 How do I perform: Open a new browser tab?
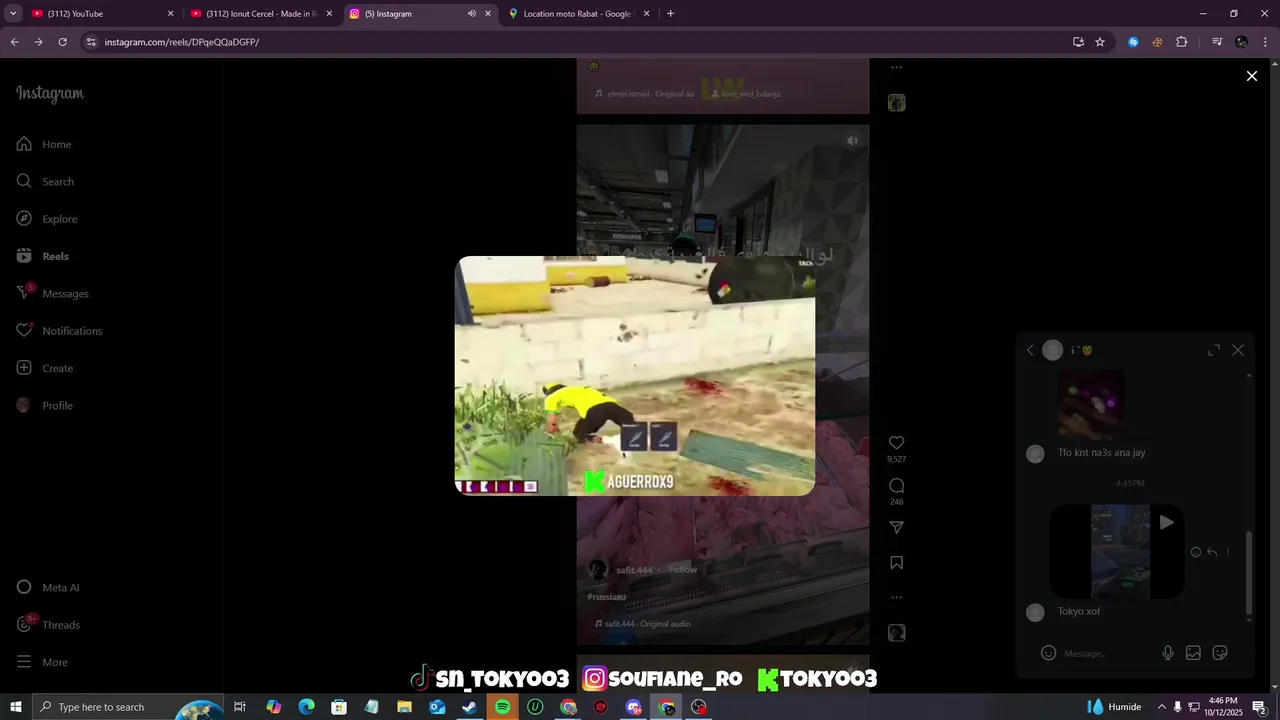click(670, 14)
